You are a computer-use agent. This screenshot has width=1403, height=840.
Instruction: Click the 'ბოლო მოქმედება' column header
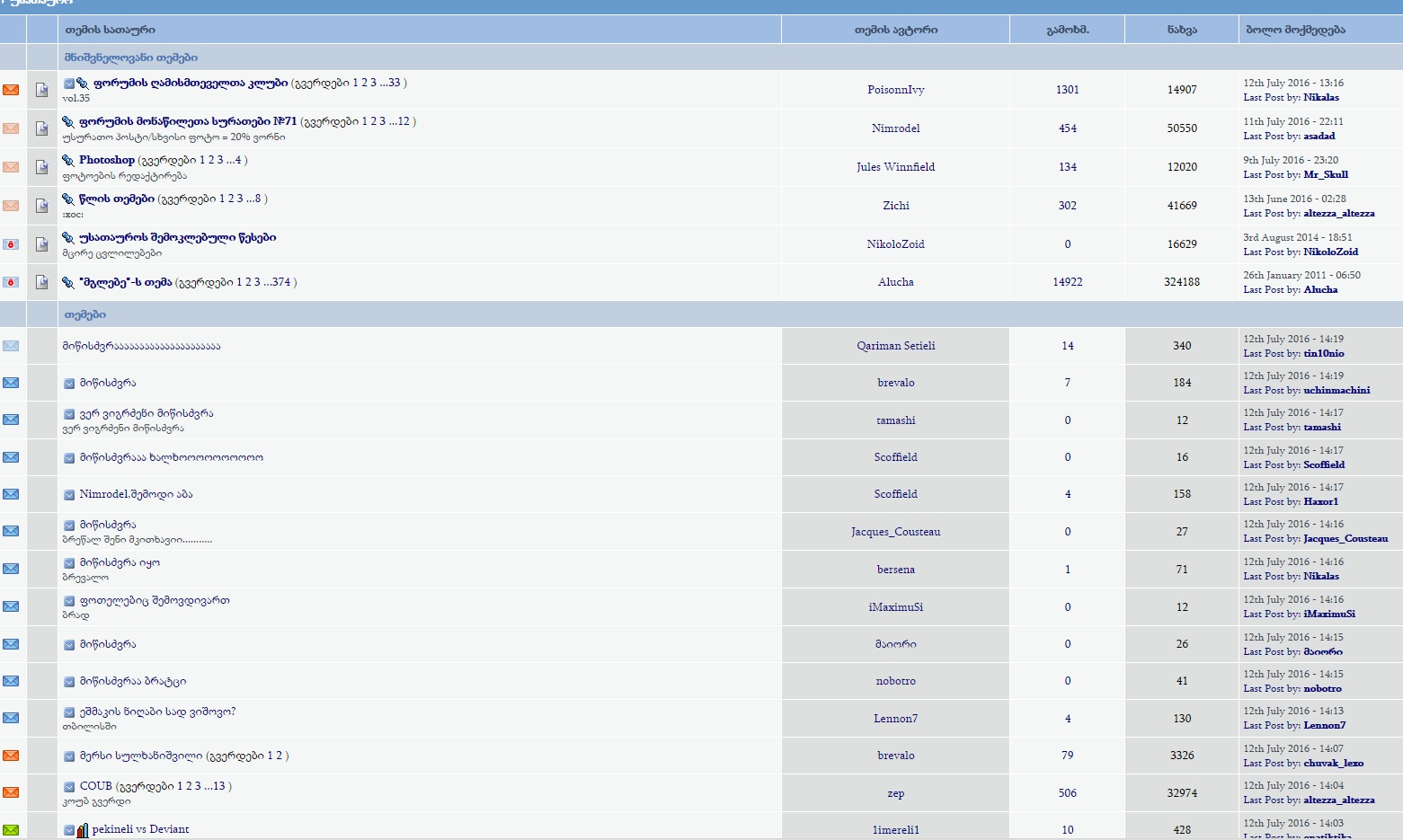pos(1296,30)
